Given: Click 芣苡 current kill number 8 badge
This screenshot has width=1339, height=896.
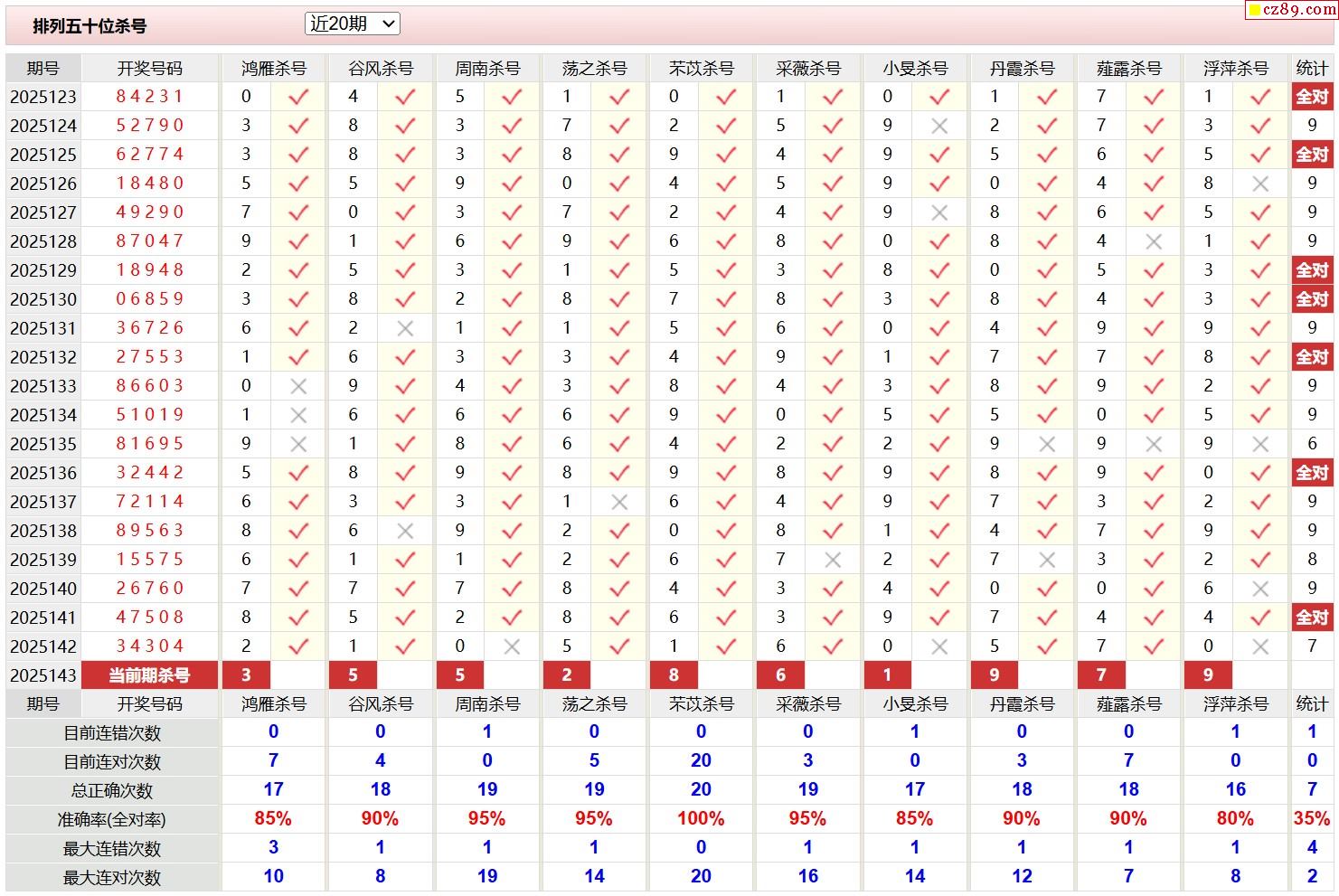Looking at the screenshot, I should (x=674, y=675).
